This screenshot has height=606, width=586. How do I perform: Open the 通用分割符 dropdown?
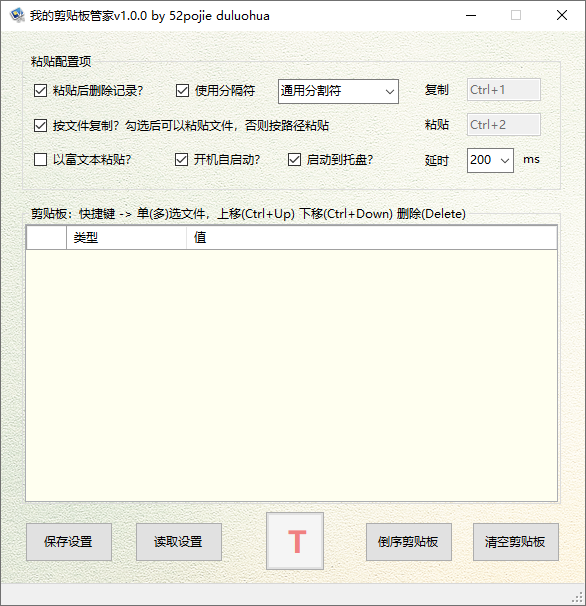(338, 92)
